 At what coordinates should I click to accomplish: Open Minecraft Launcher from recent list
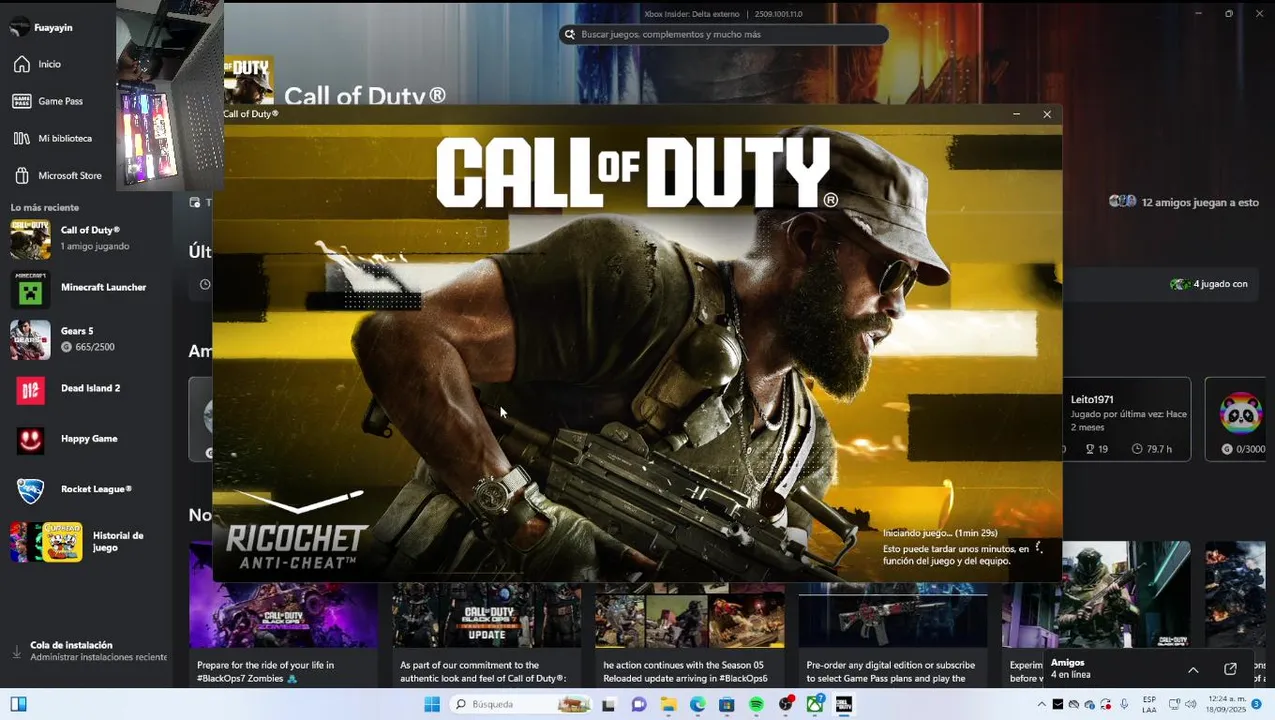click(x=85, y=288)
